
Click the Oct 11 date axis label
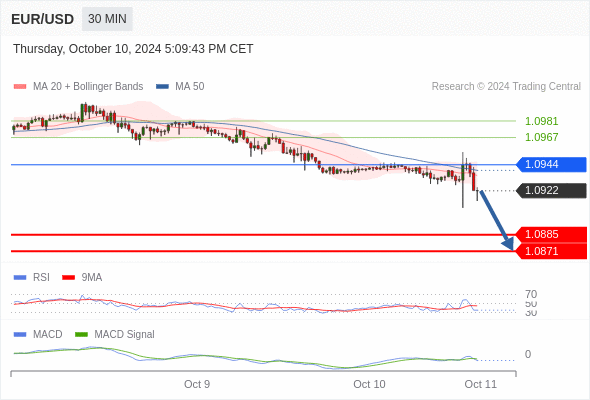tap(481, 384)
